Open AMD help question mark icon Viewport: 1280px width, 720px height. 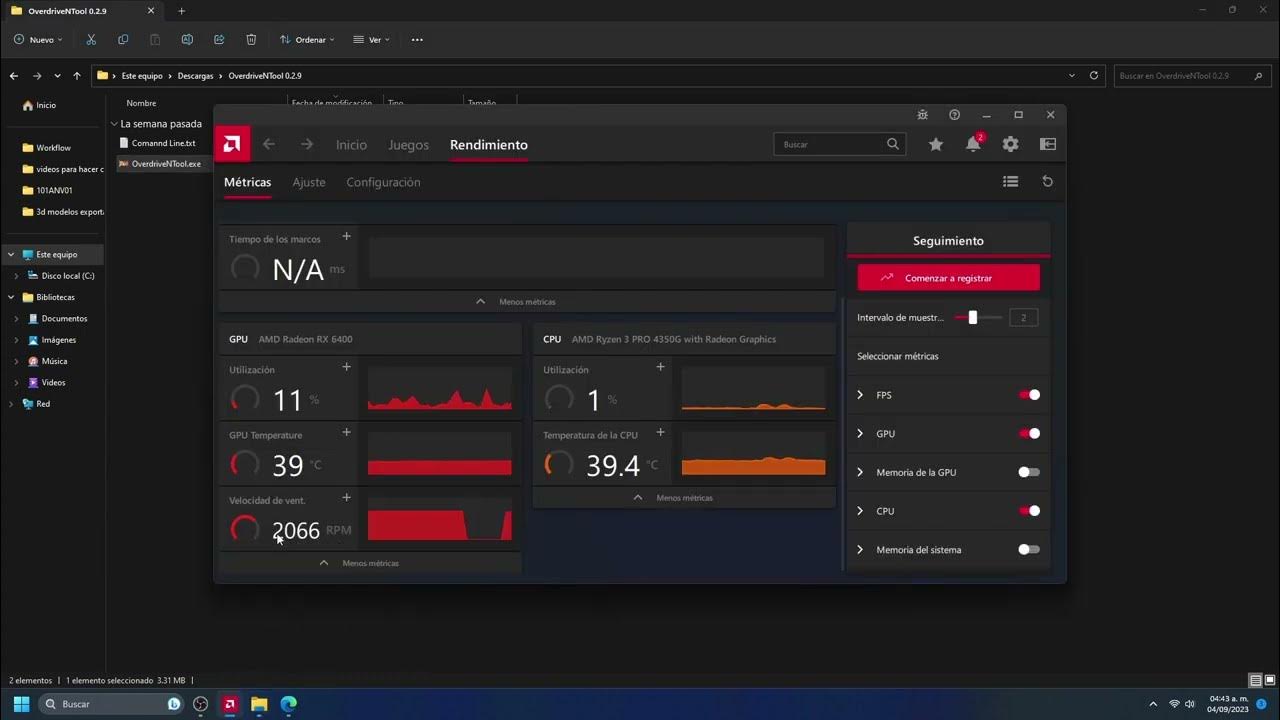(x=954, y=115)
